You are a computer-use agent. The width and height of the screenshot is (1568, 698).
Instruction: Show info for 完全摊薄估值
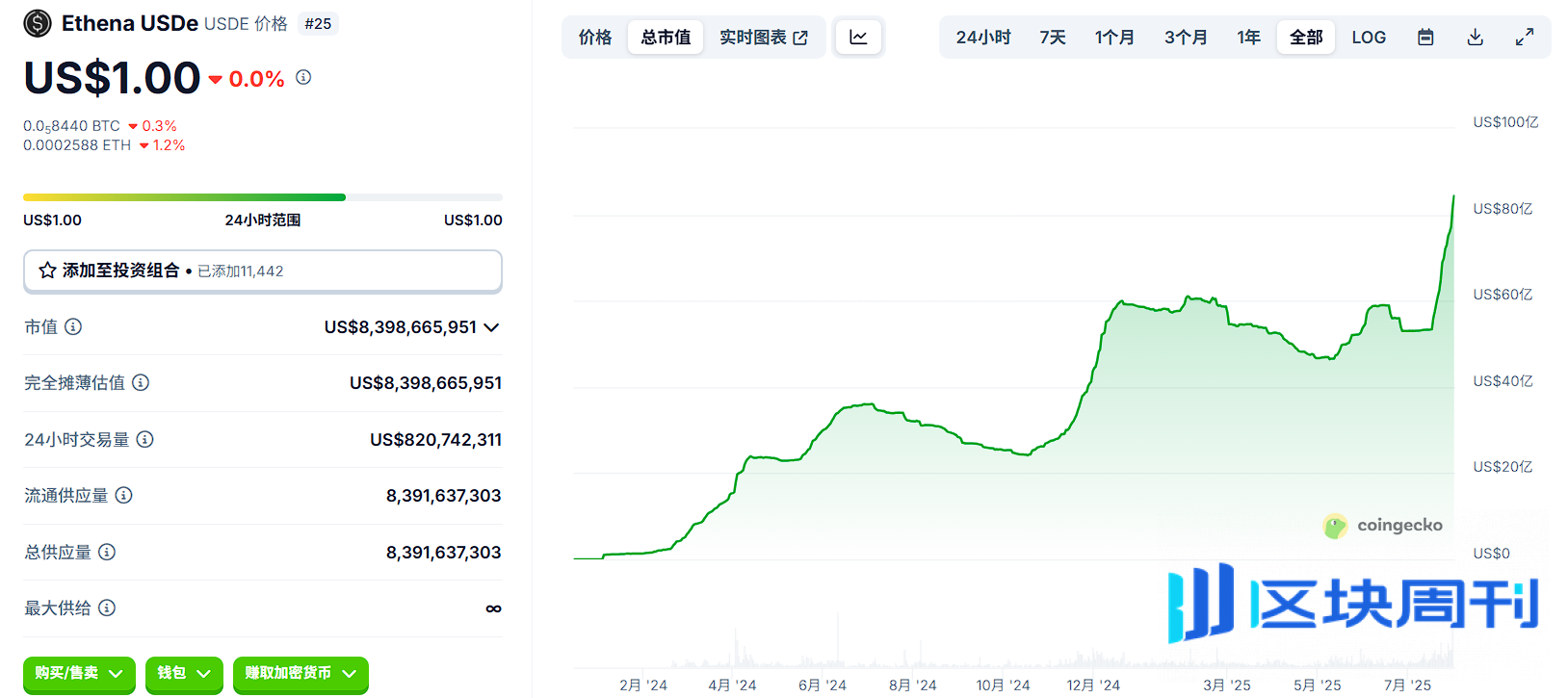tap(141, 383)
